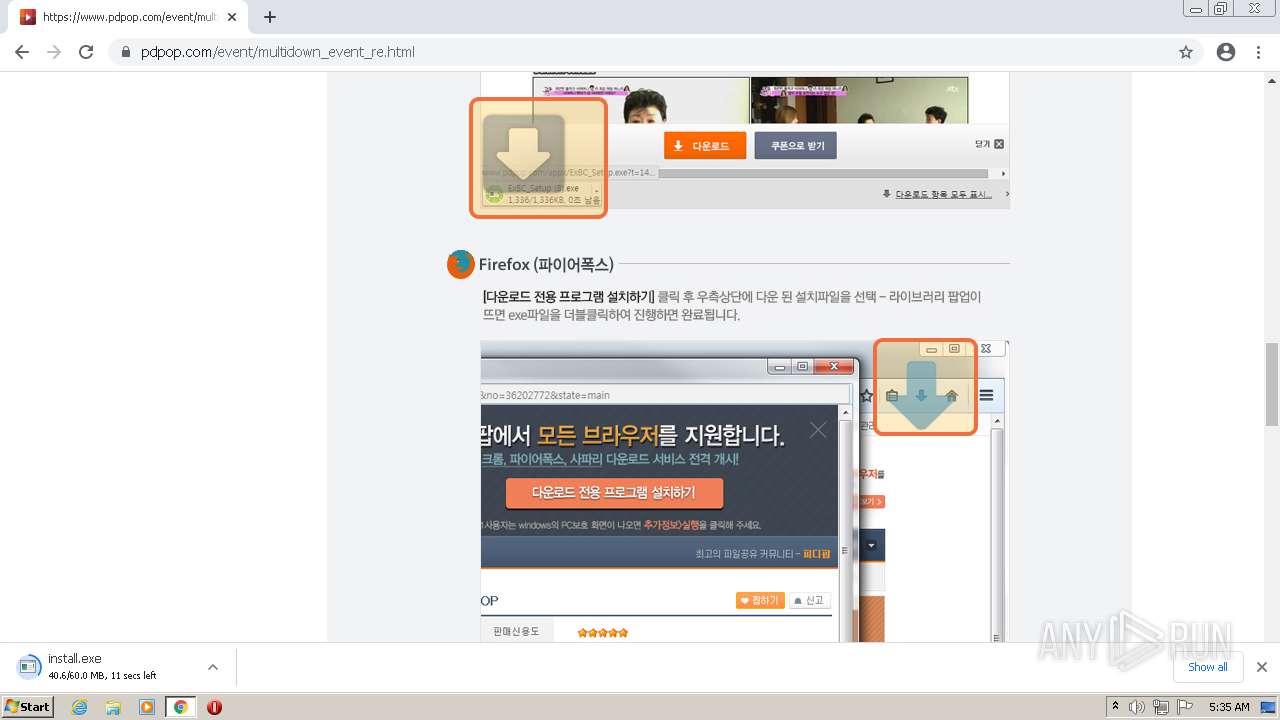Click the Firefox home icon in image
This screenshot has width=1280, height=720.
pyautogui.click(x=952, y=396)
